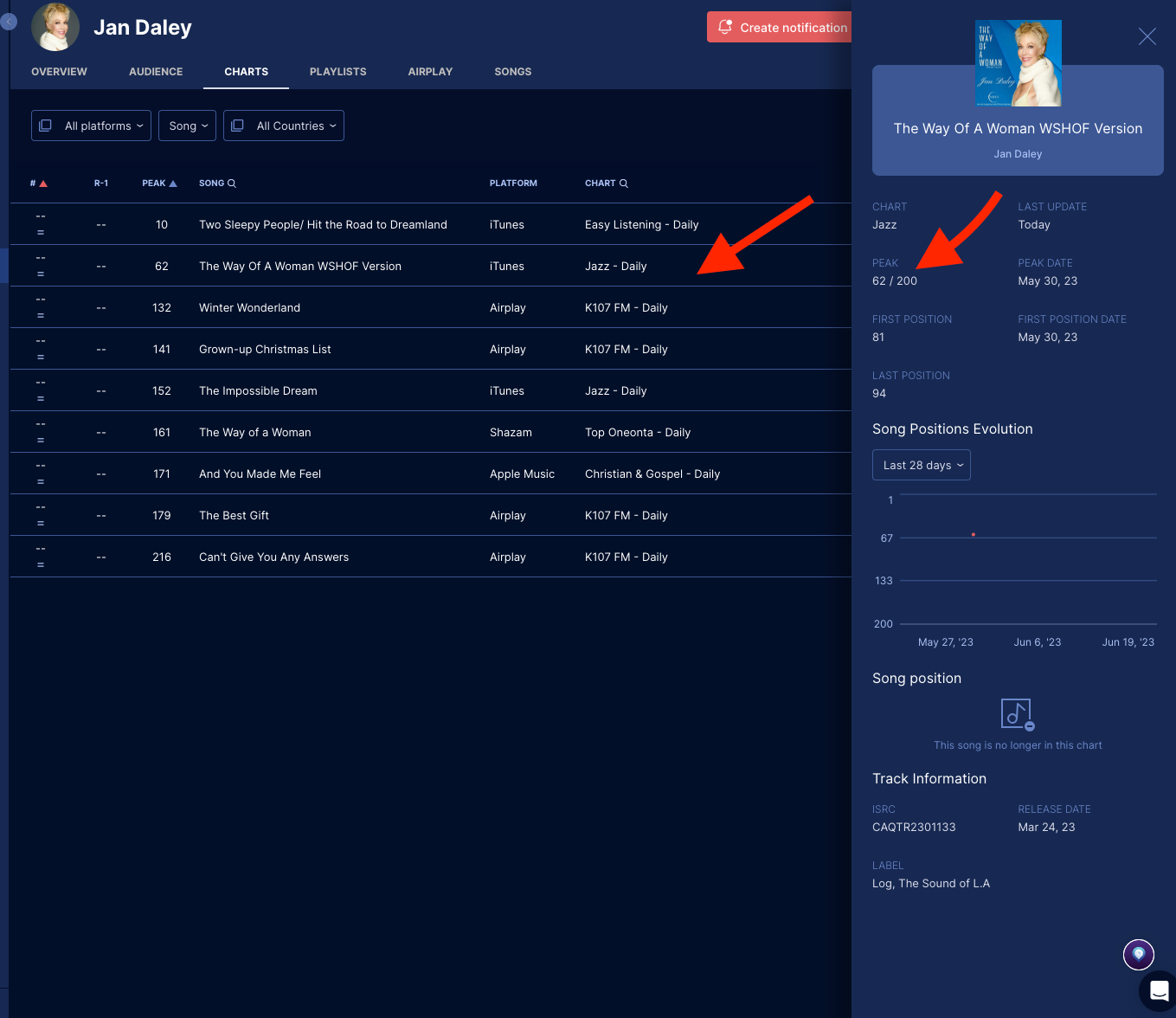Select The Way Of A Woman WSHOF Version row
Image resolution: width=1176 pixels, height=1018 pixels.
[431, 266]
